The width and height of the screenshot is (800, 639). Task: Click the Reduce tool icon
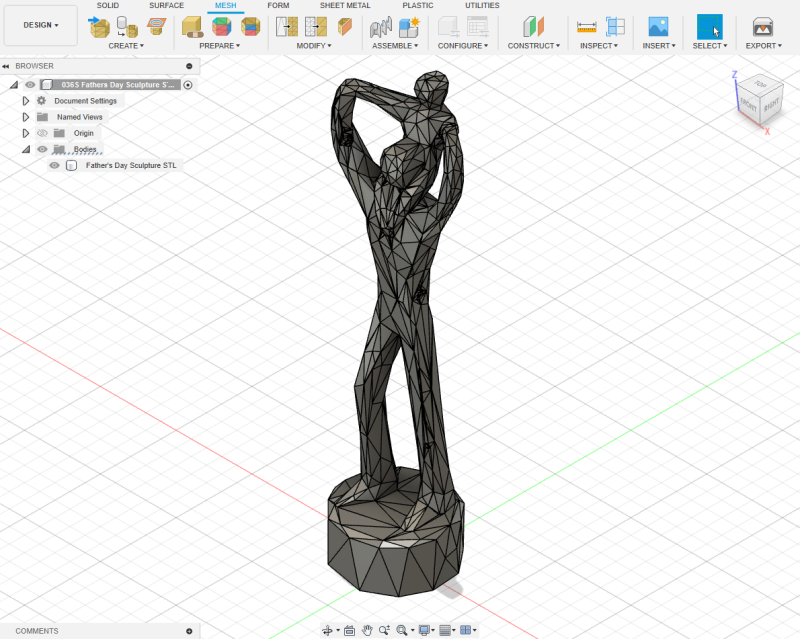click(x=253, y=28)
